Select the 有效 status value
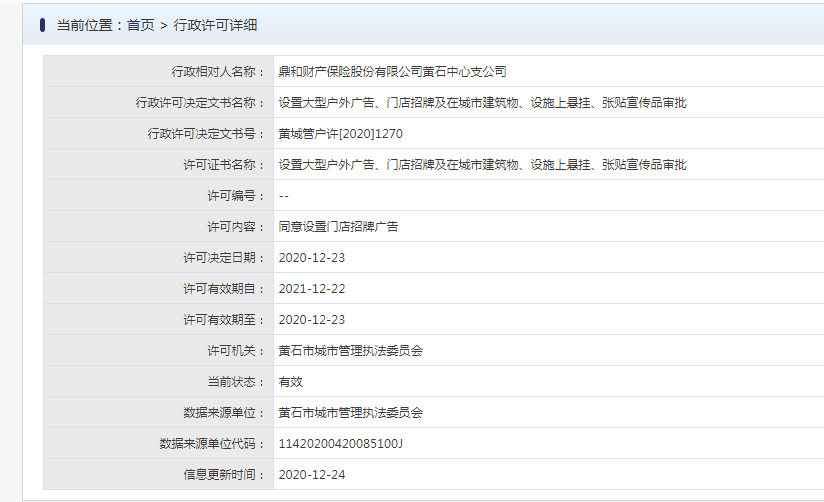 coord(291,382)
